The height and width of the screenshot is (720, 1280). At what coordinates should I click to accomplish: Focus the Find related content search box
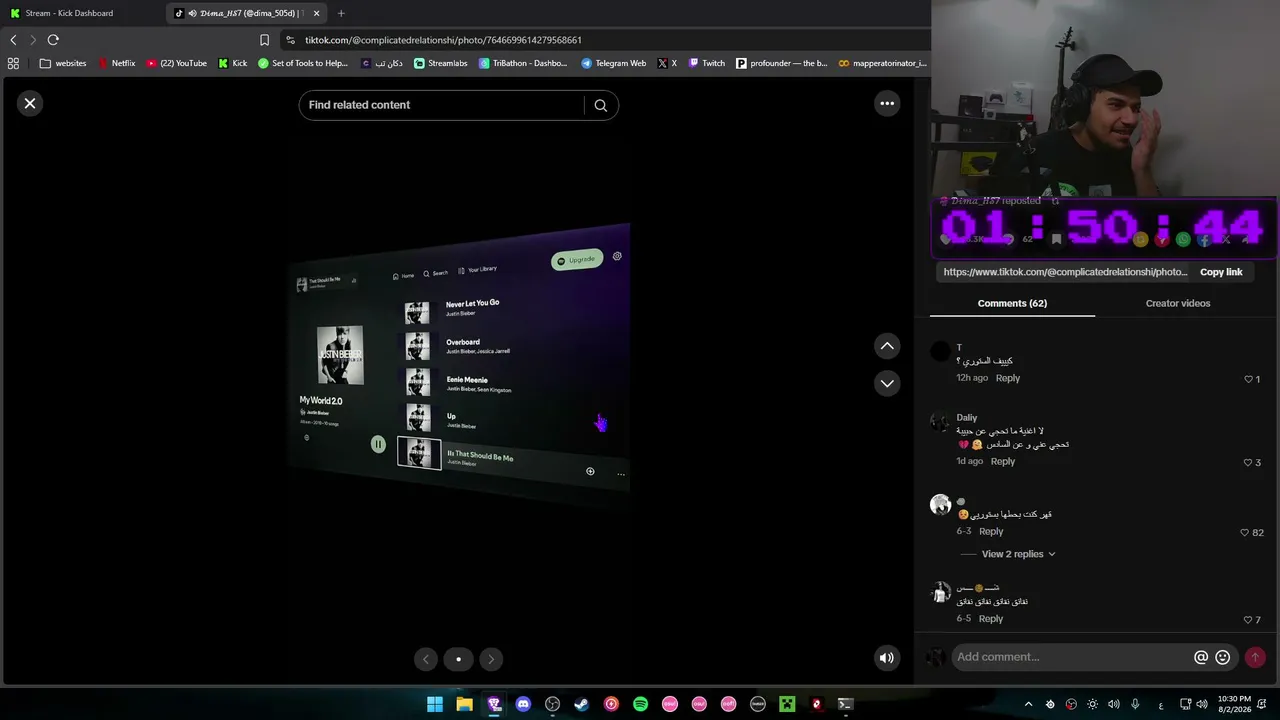click(x=442, y=105)
